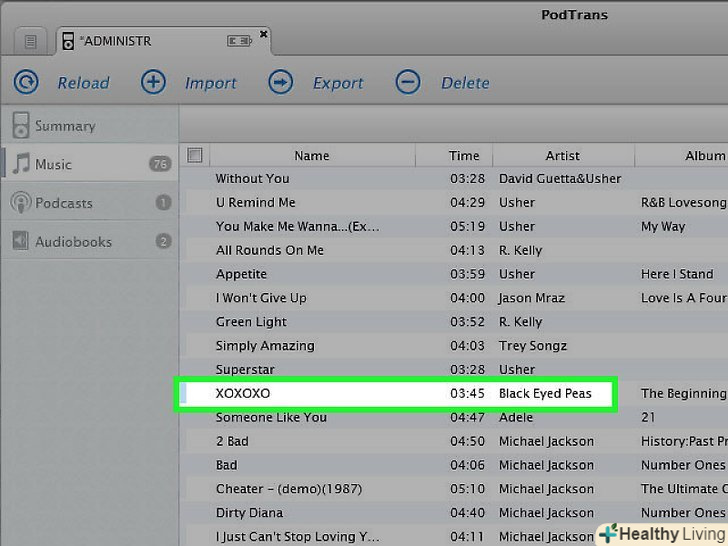Click the Export label
Screen dimensions: 728x546
tap(338, 84)
